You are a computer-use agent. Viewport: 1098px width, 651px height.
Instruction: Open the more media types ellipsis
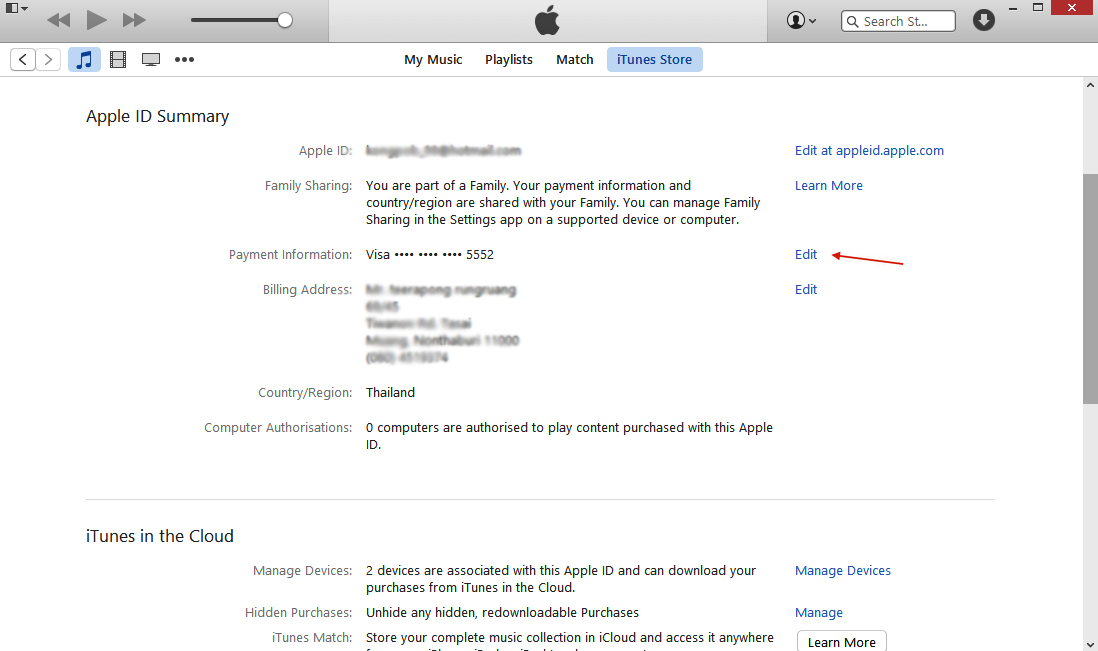184,60
